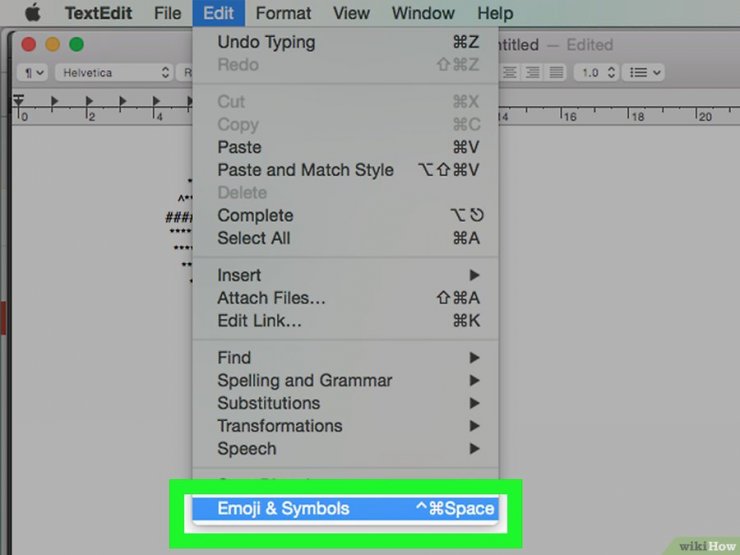Expand Spelling and Grammar submenu
The height and width of the screenshot is (555, 740).
[345, 380]
